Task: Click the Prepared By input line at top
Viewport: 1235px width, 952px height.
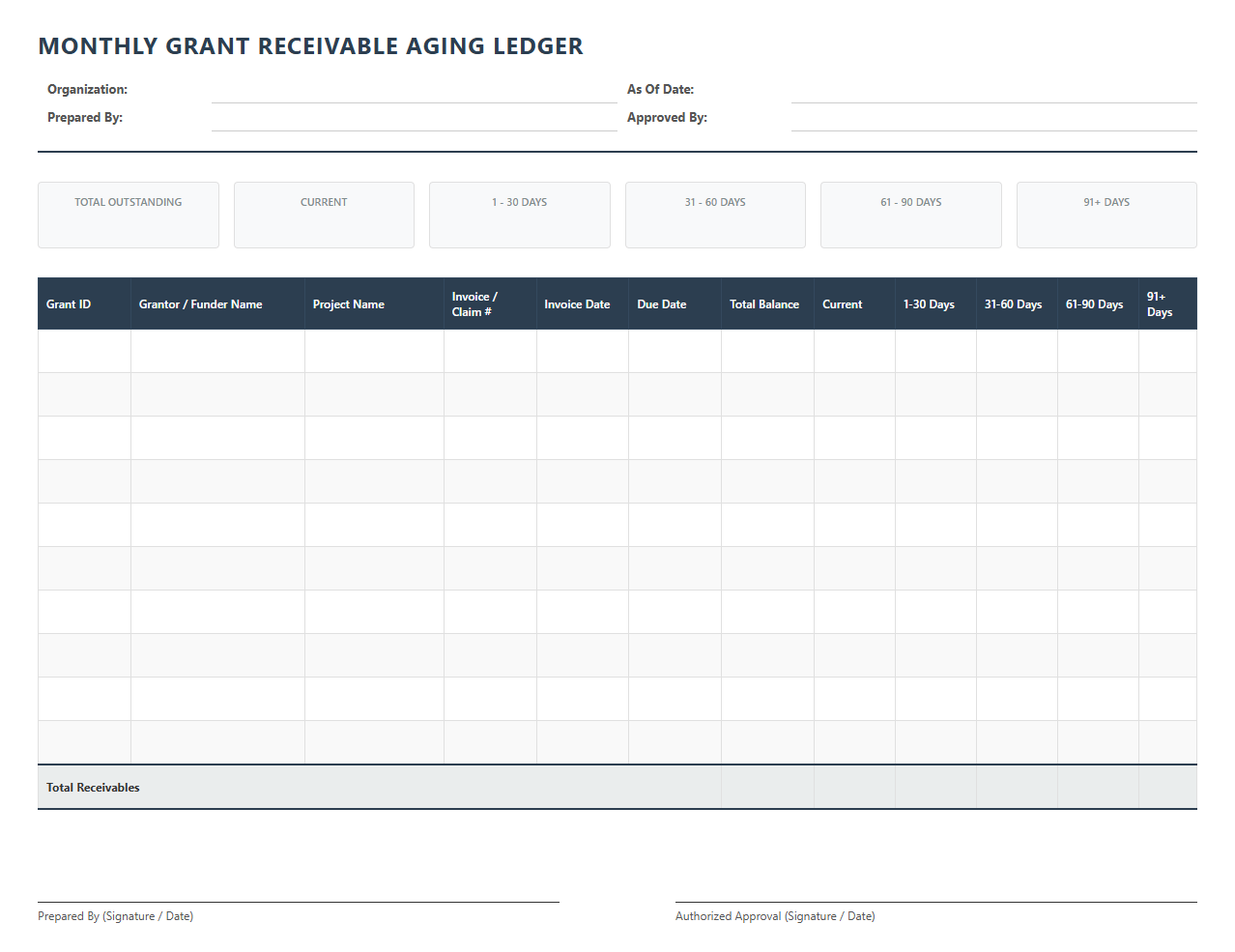Action: pyautogui.click(x=414, y=118)
